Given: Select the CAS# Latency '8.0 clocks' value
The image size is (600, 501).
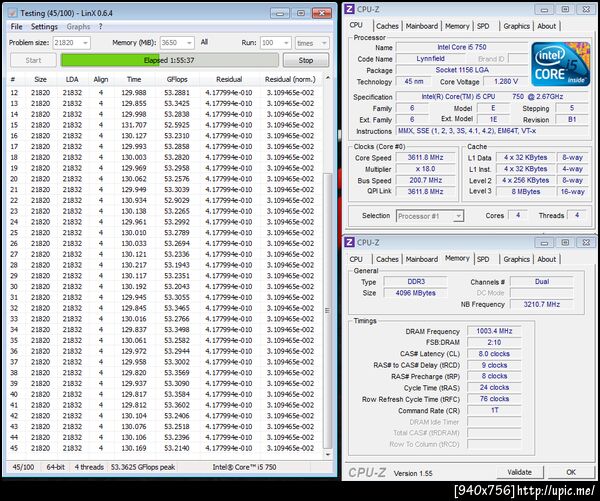Looking at the screenshot, I should pyautogui.click(x=494, y=354).
